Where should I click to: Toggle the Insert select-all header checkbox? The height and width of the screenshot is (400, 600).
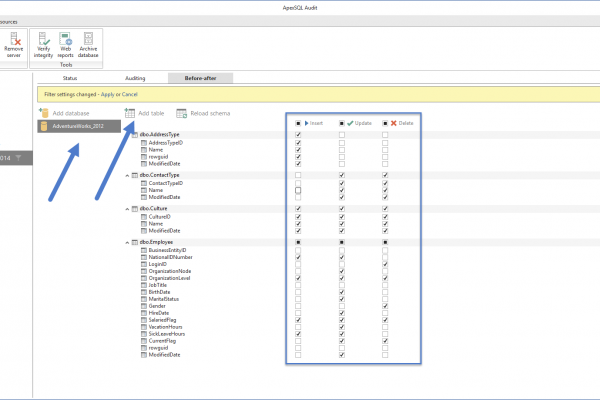pos(298,123)
